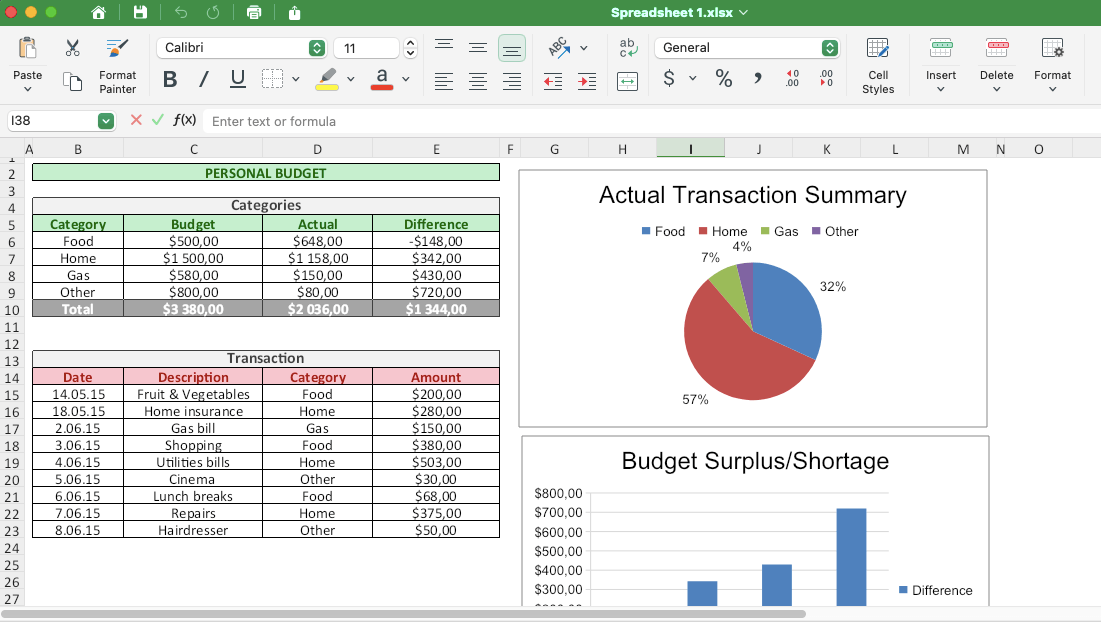Open the Cell Styles gallery
Image resolution: width=1101 pixels, height=622 pixels.
(x=878, y=66)
